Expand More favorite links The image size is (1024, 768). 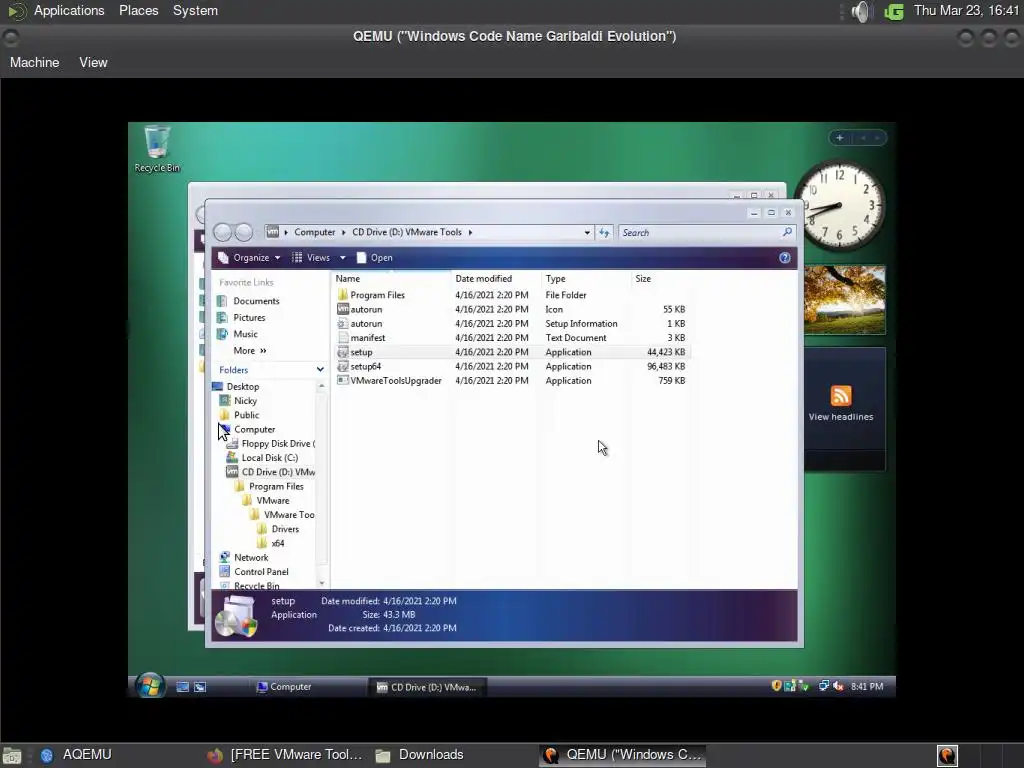click(x=250, y=351)
